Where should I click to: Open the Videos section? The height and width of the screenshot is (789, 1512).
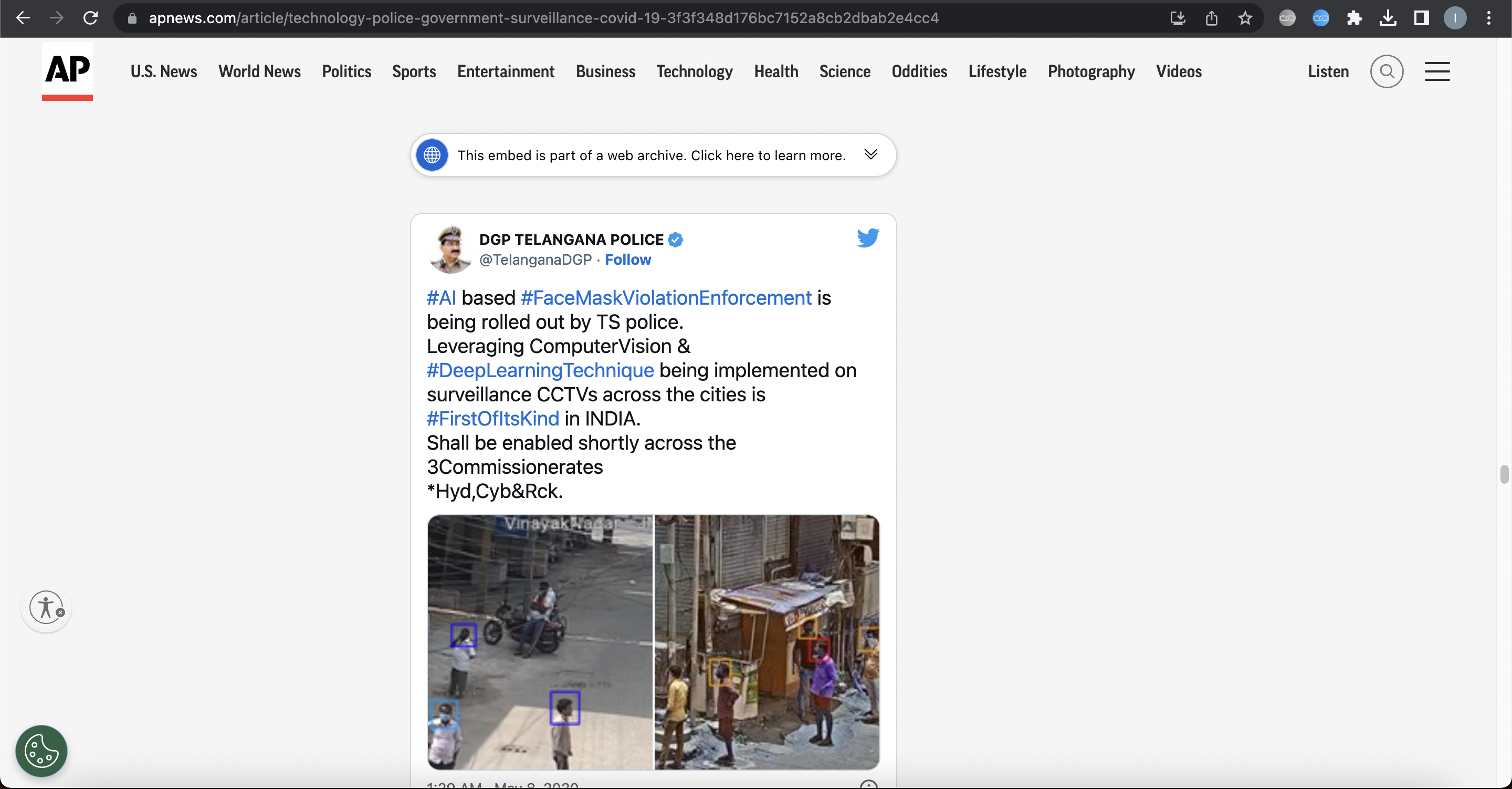[x=1179, y=71]
